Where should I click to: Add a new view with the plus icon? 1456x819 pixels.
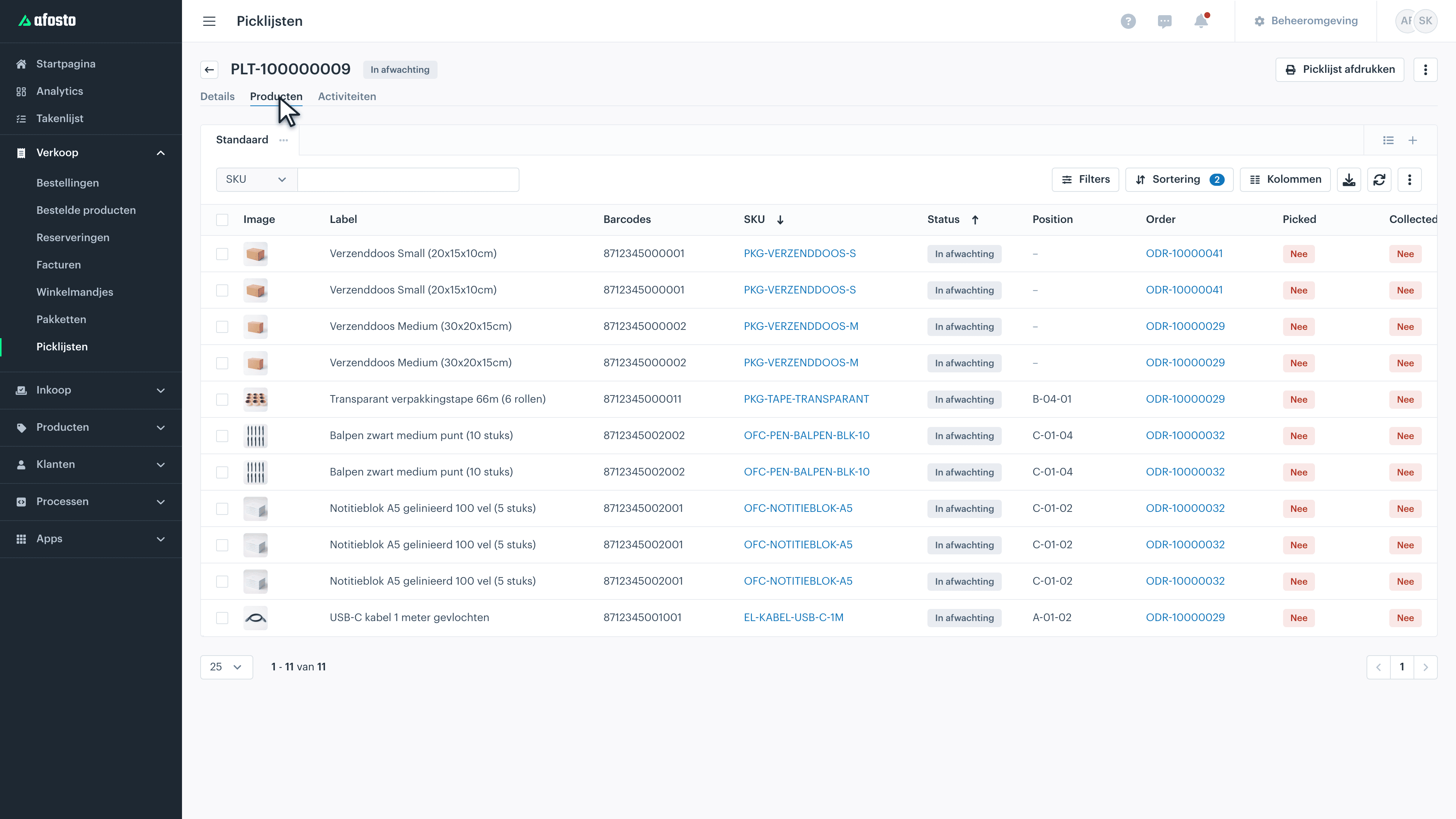coord(1412,140)
